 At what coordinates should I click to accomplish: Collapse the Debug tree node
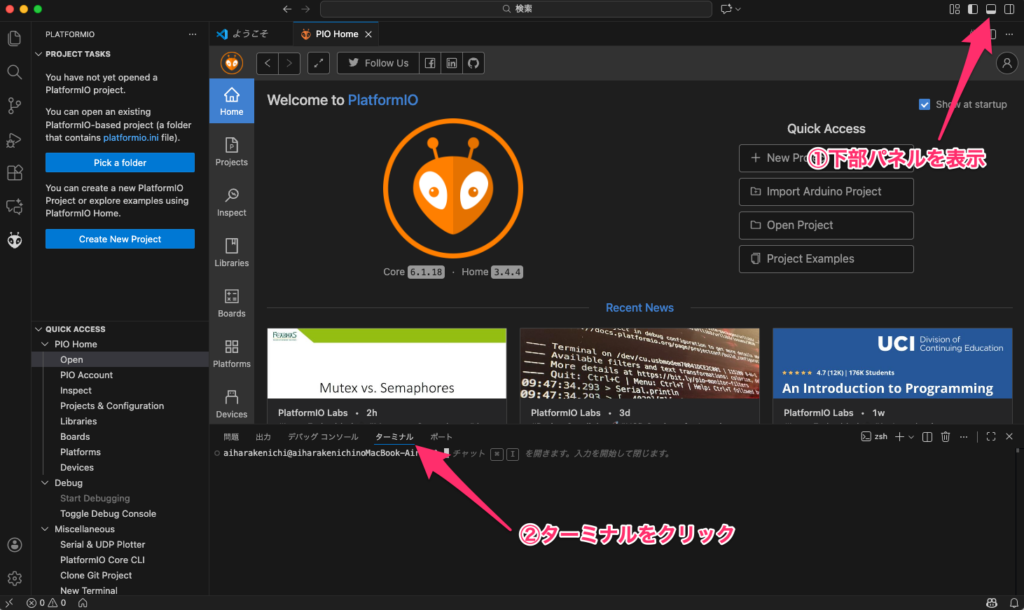coord(45,483)
